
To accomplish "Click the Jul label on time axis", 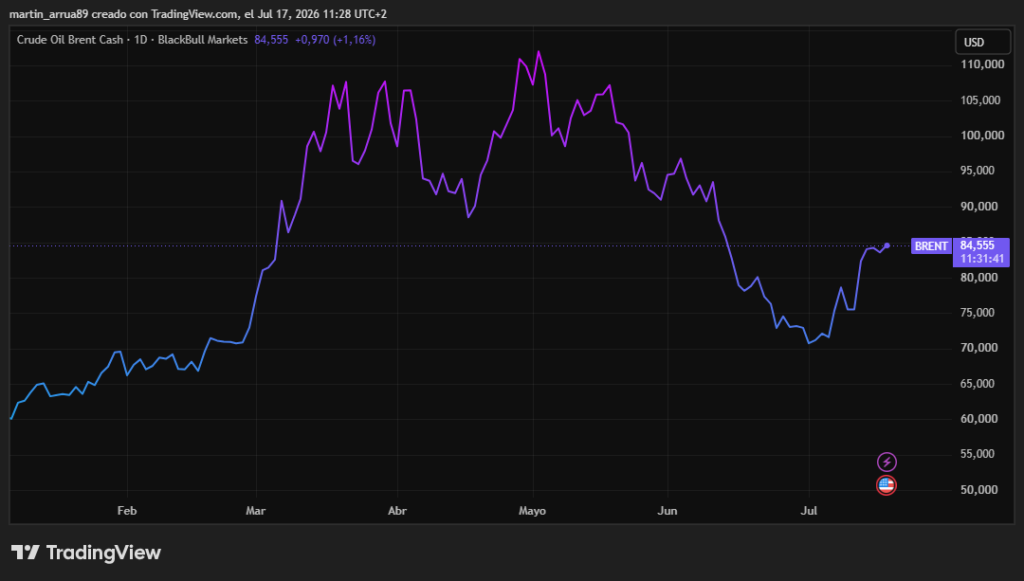I will [808, 510].
